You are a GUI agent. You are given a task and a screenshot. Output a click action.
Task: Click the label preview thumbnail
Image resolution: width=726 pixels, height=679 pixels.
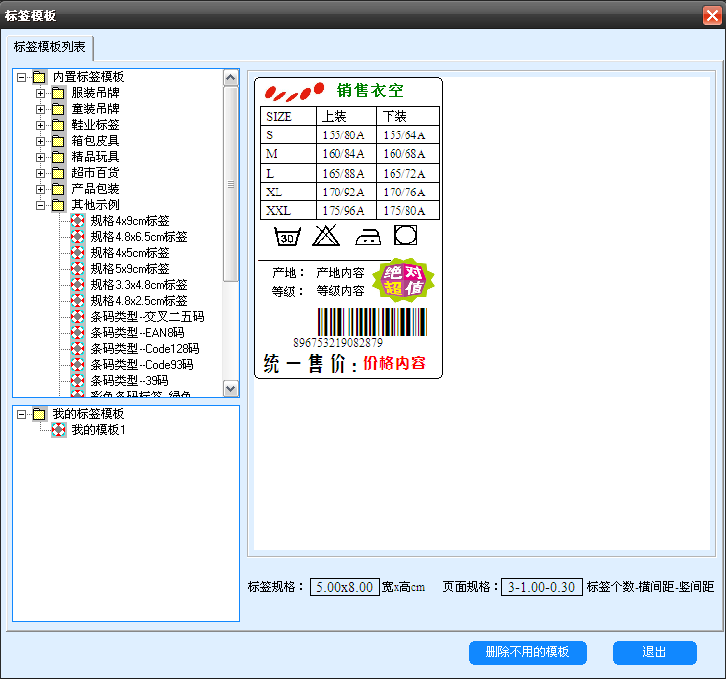coord(349,228)
